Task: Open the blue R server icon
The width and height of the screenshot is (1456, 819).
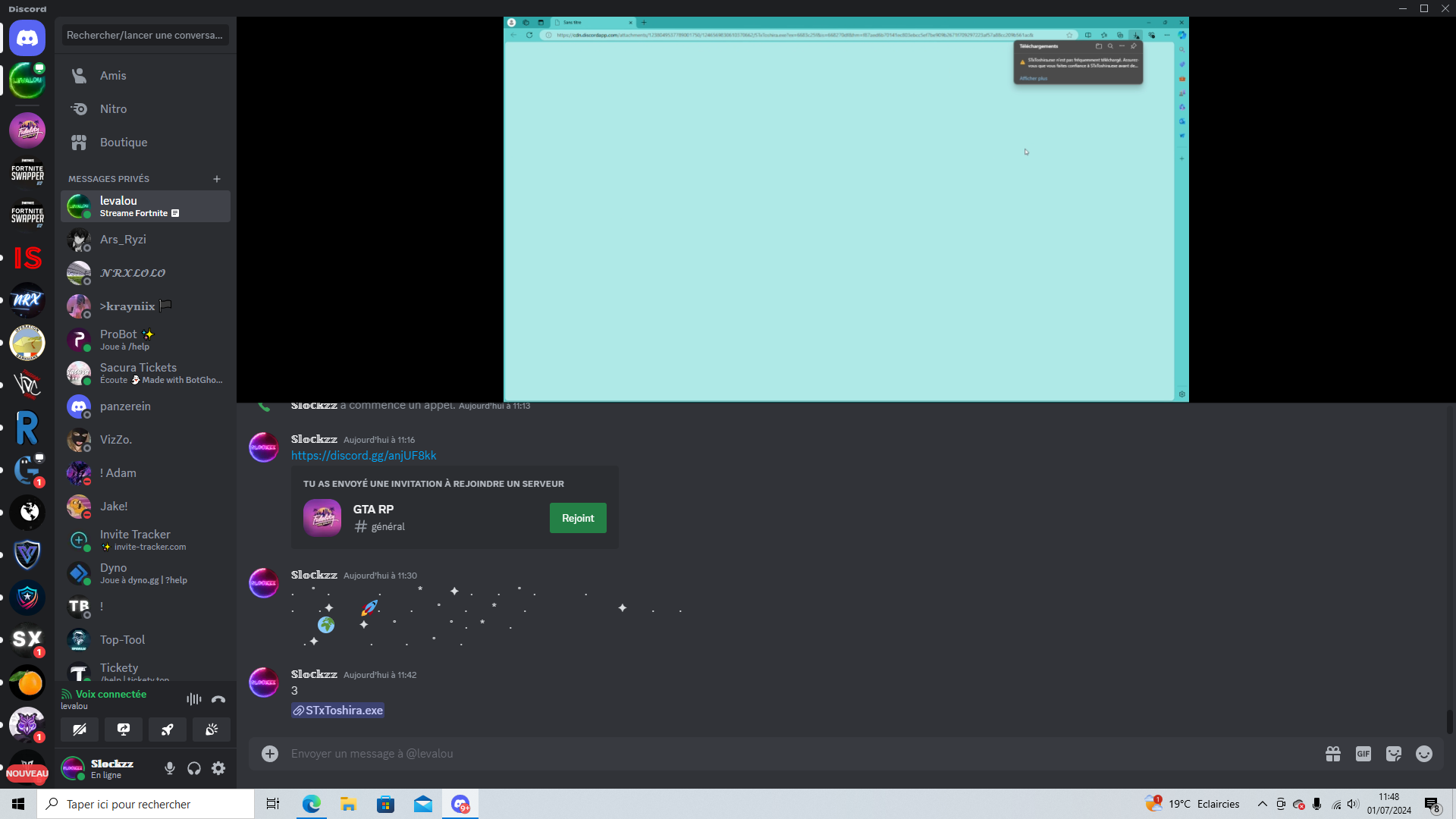Action: click(x=27, y=428)
